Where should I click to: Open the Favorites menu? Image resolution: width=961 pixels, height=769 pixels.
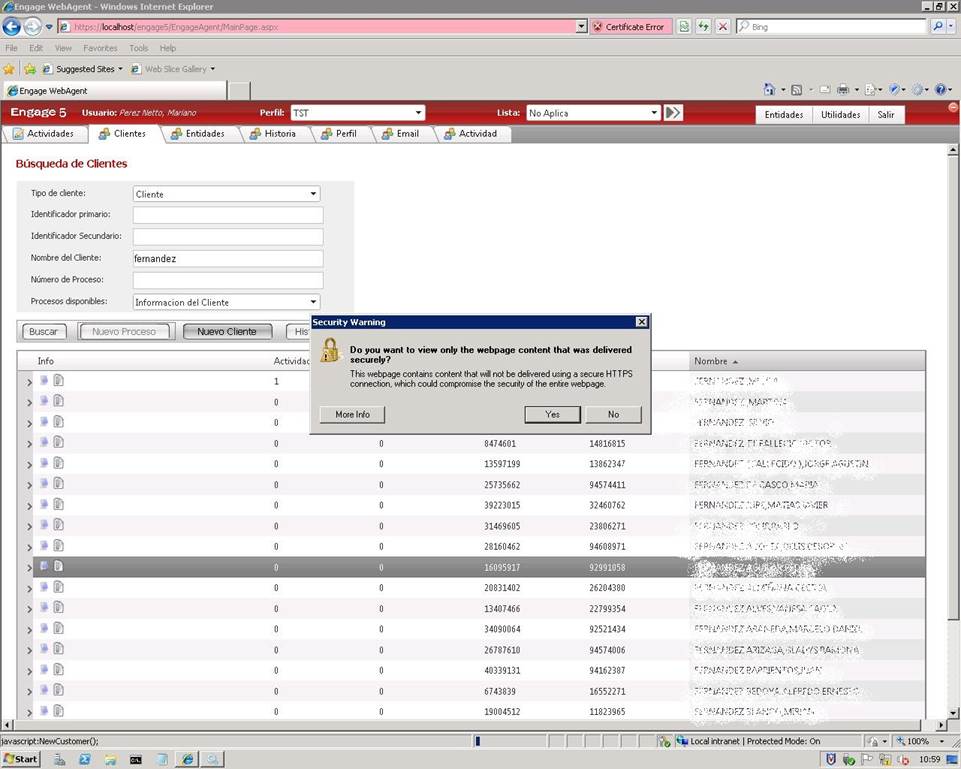(100, 48)
